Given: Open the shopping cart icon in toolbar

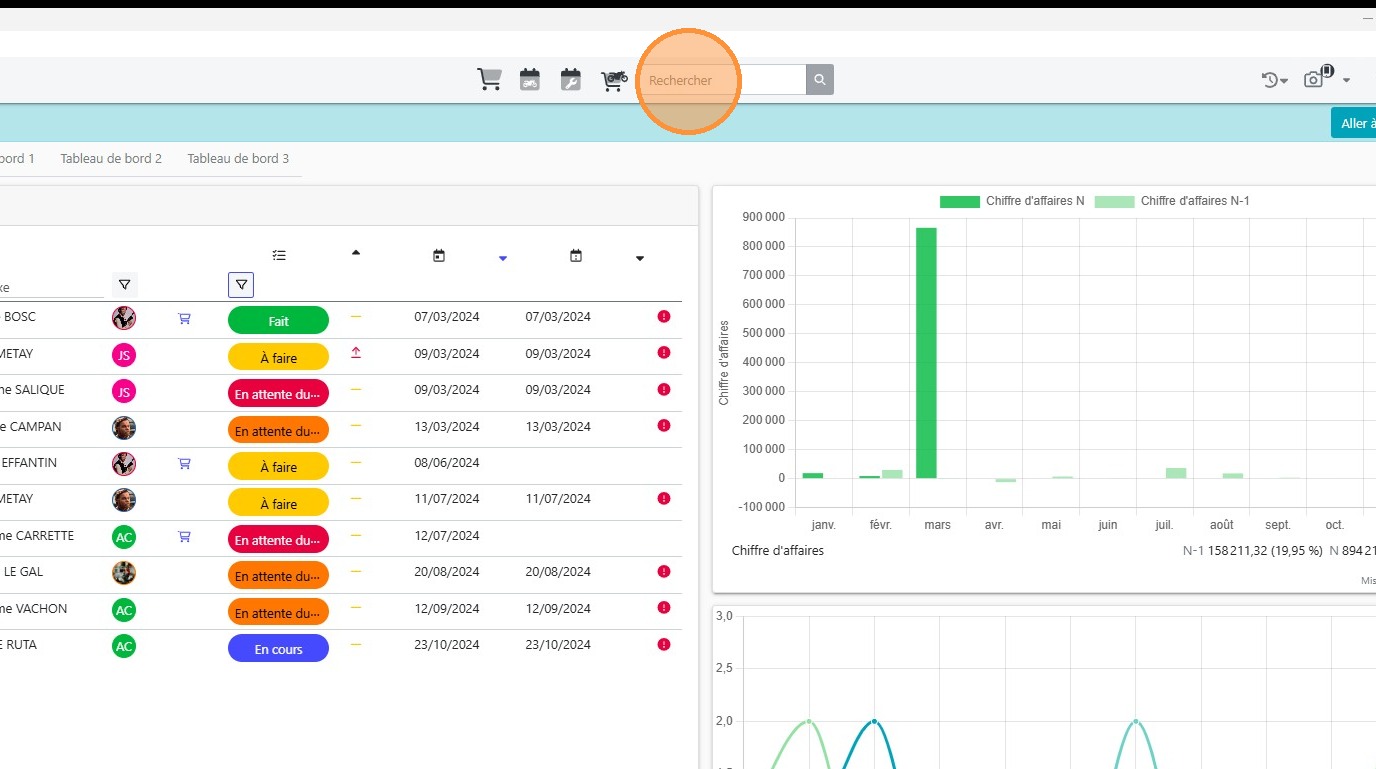Looking at the screenshot, I should point(489,80).
